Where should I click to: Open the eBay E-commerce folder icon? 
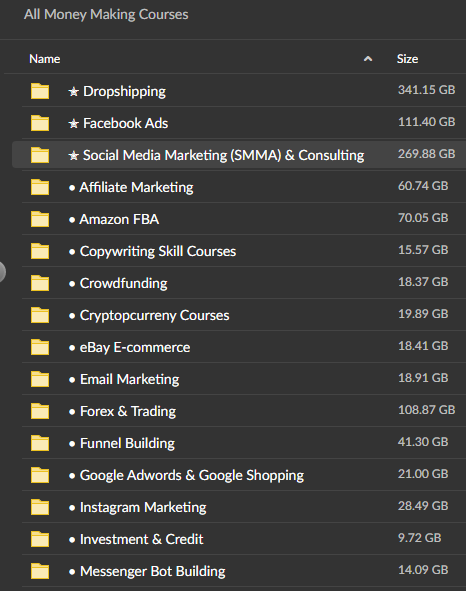click(40, 347)
